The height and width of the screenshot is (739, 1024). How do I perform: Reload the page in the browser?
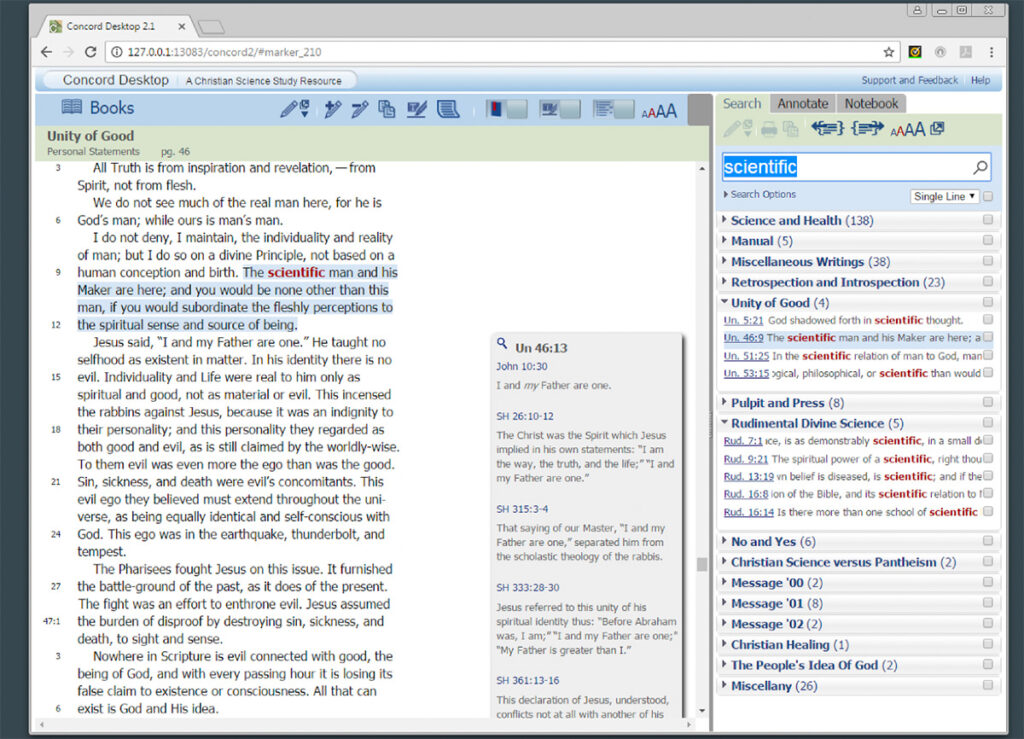point(91,52)
